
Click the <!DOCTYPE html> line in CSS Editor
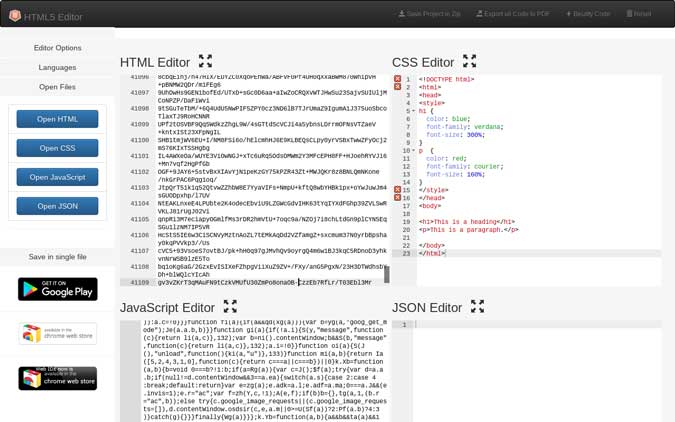tap(446, 79)
